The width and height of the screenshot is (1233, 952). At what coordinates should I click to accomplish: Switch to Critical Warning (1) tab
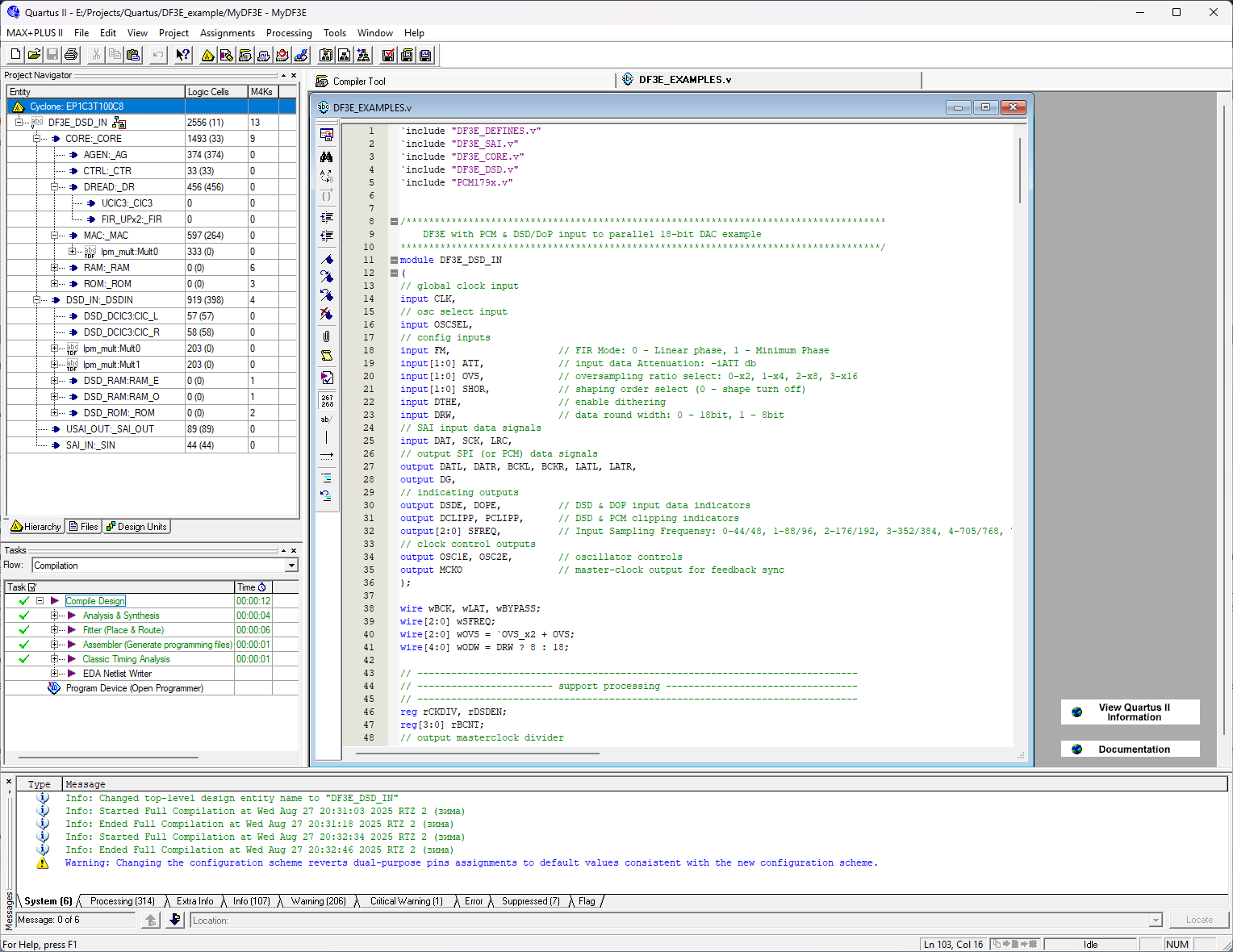point(406,901)
